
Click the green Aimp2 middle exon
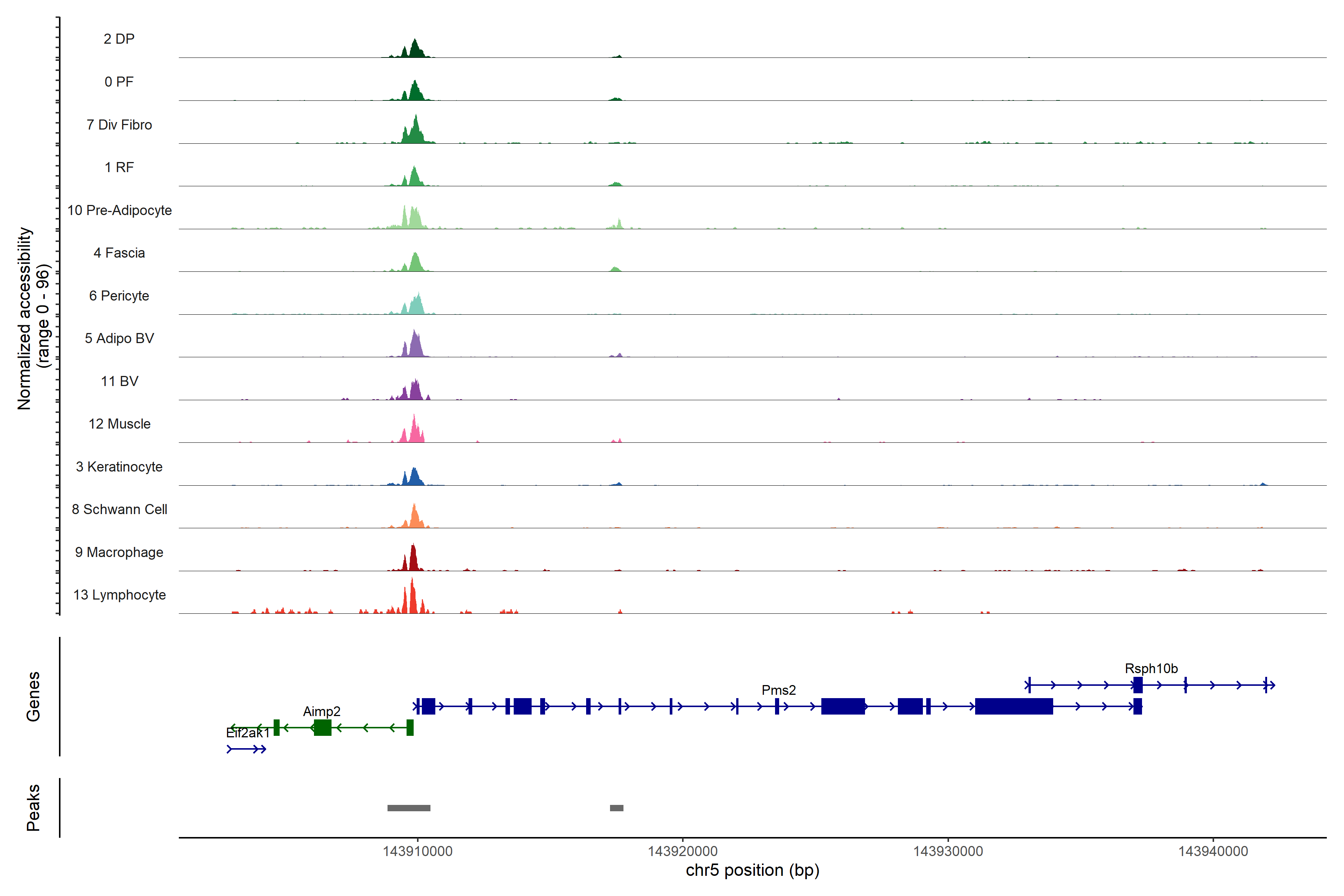pyautogui.click(x=322, y=727)
